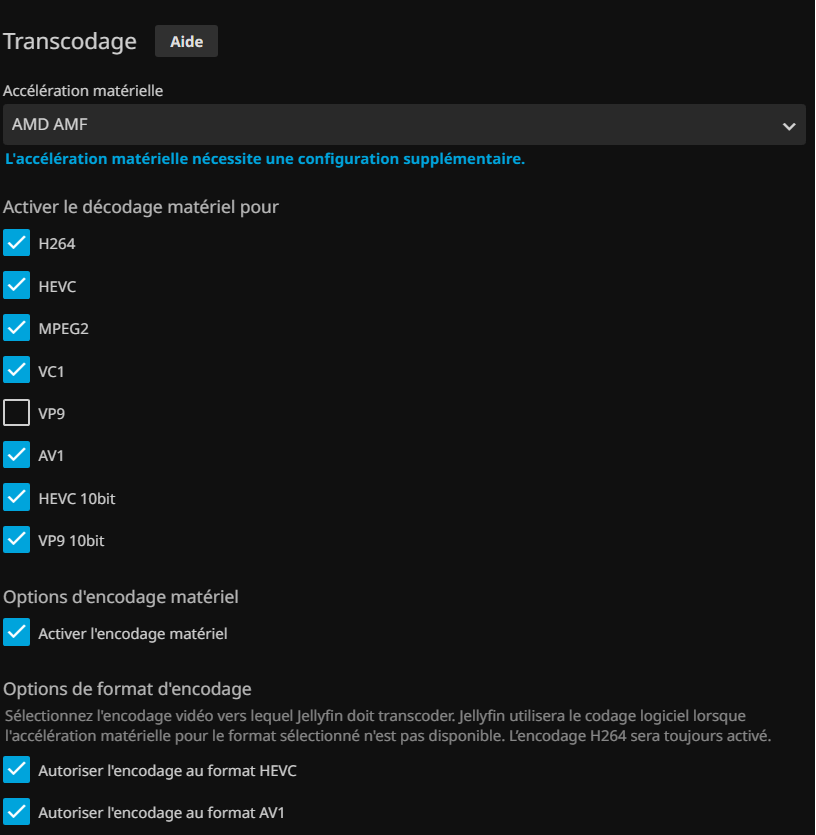Toggle the MPEG2 decoding checkbox

tap(17, 328)
